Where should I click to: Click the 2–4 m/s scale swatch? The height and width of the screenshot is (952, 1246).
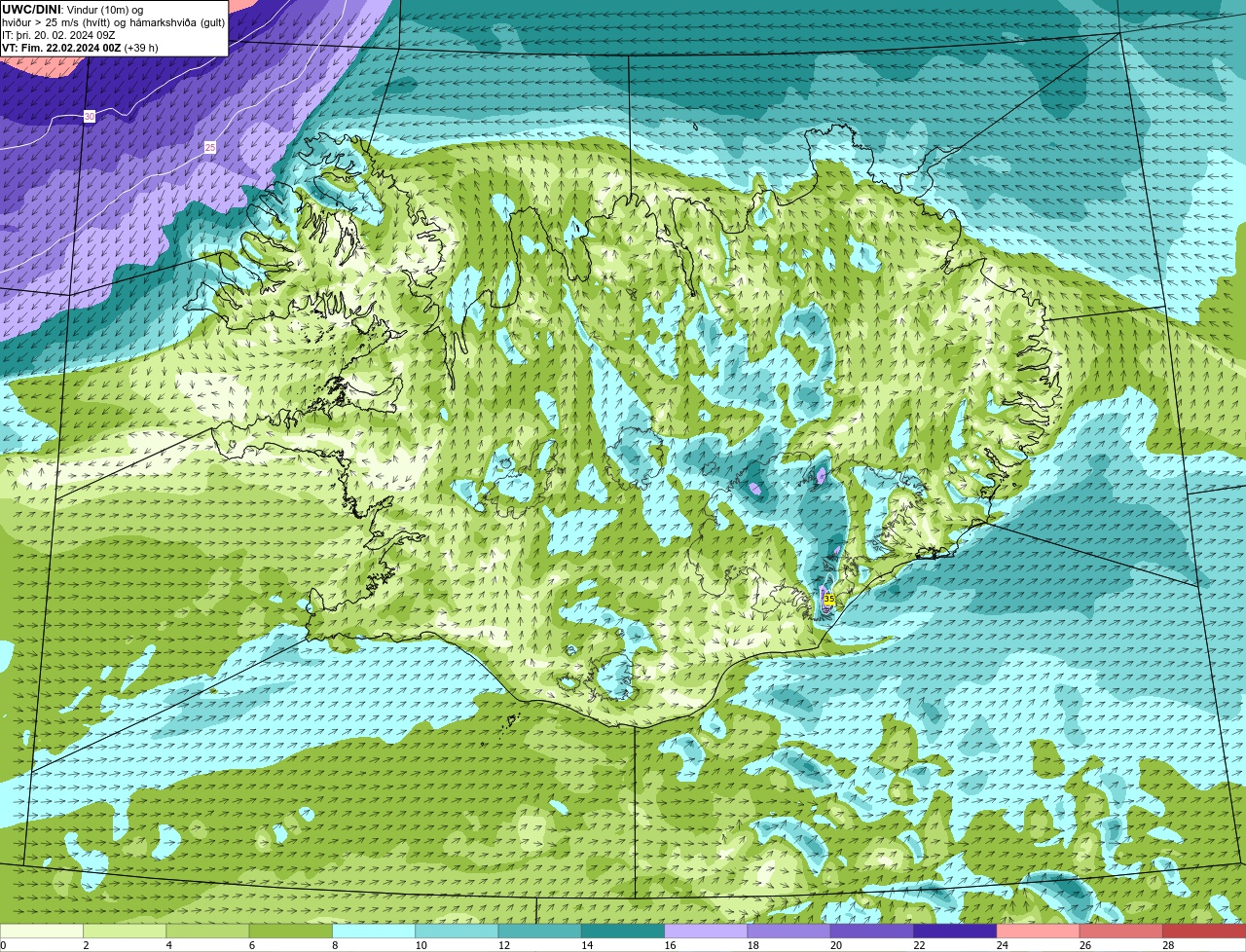coord(125,931)
